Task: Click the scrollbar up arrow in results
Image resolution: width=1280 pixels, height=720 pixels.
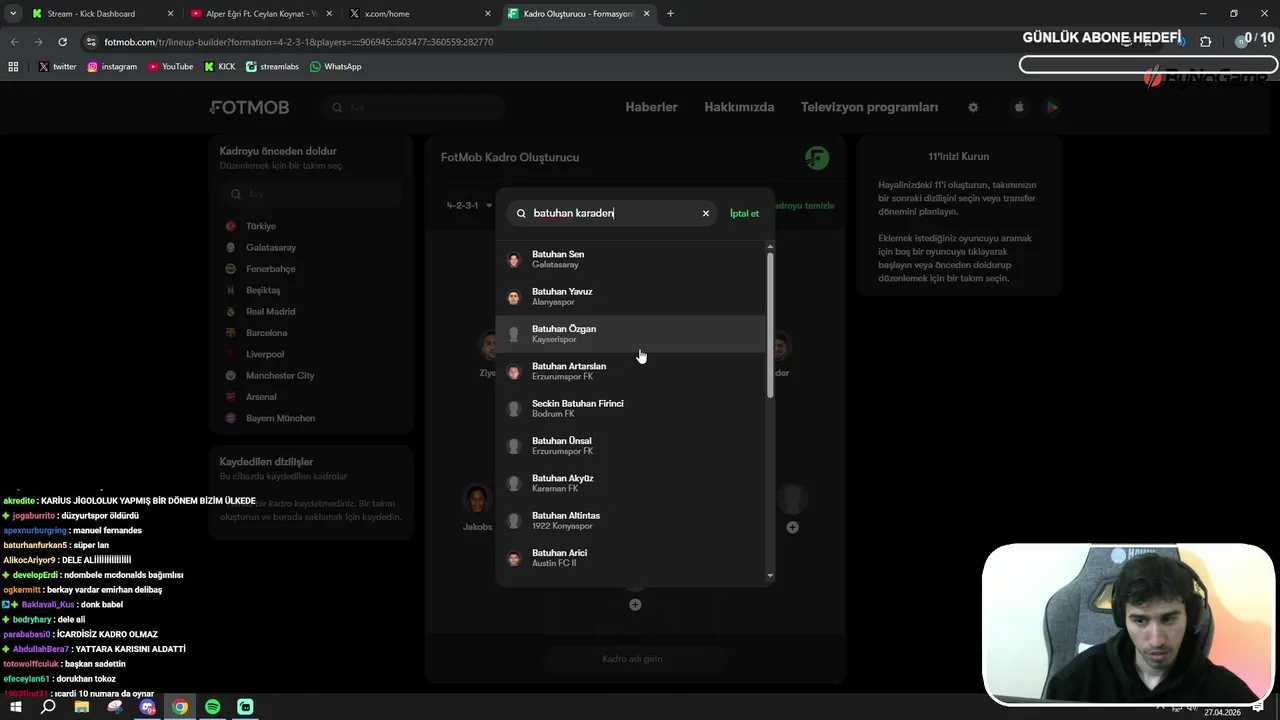Action: pos(770,246)
